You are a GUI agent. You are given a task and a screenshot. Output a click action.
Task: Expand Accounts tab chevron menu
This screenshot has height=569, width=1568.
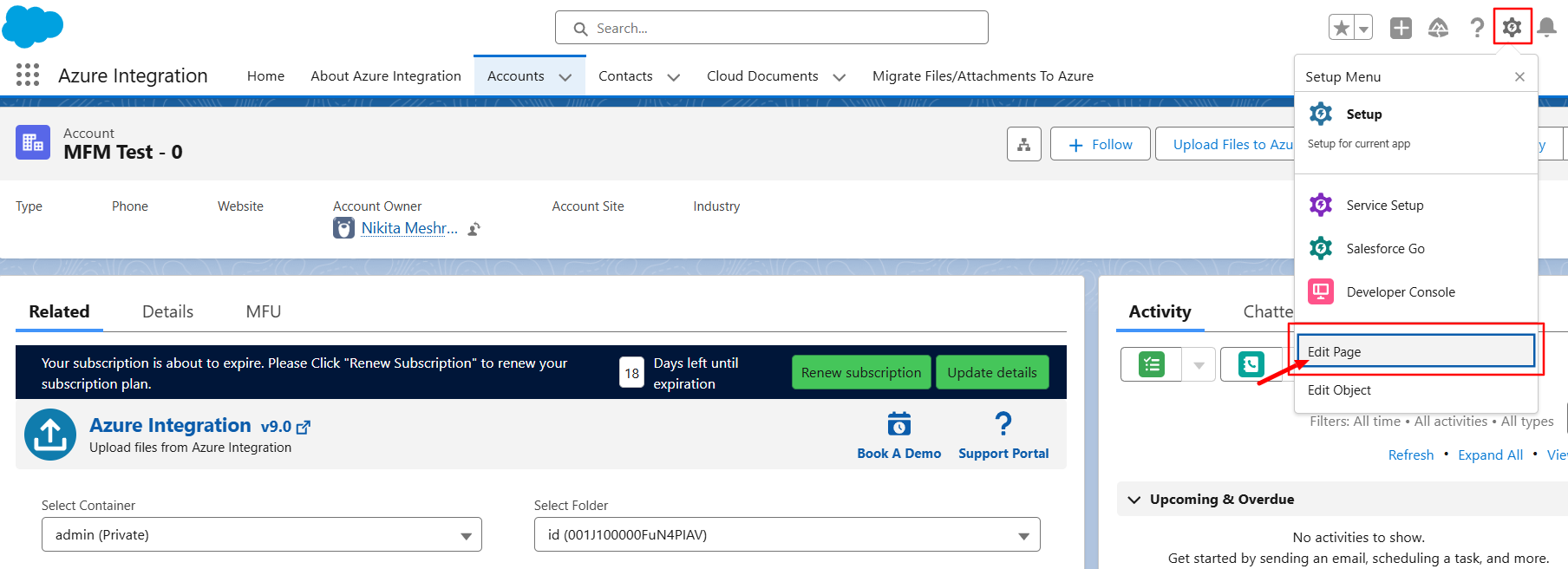565,77
